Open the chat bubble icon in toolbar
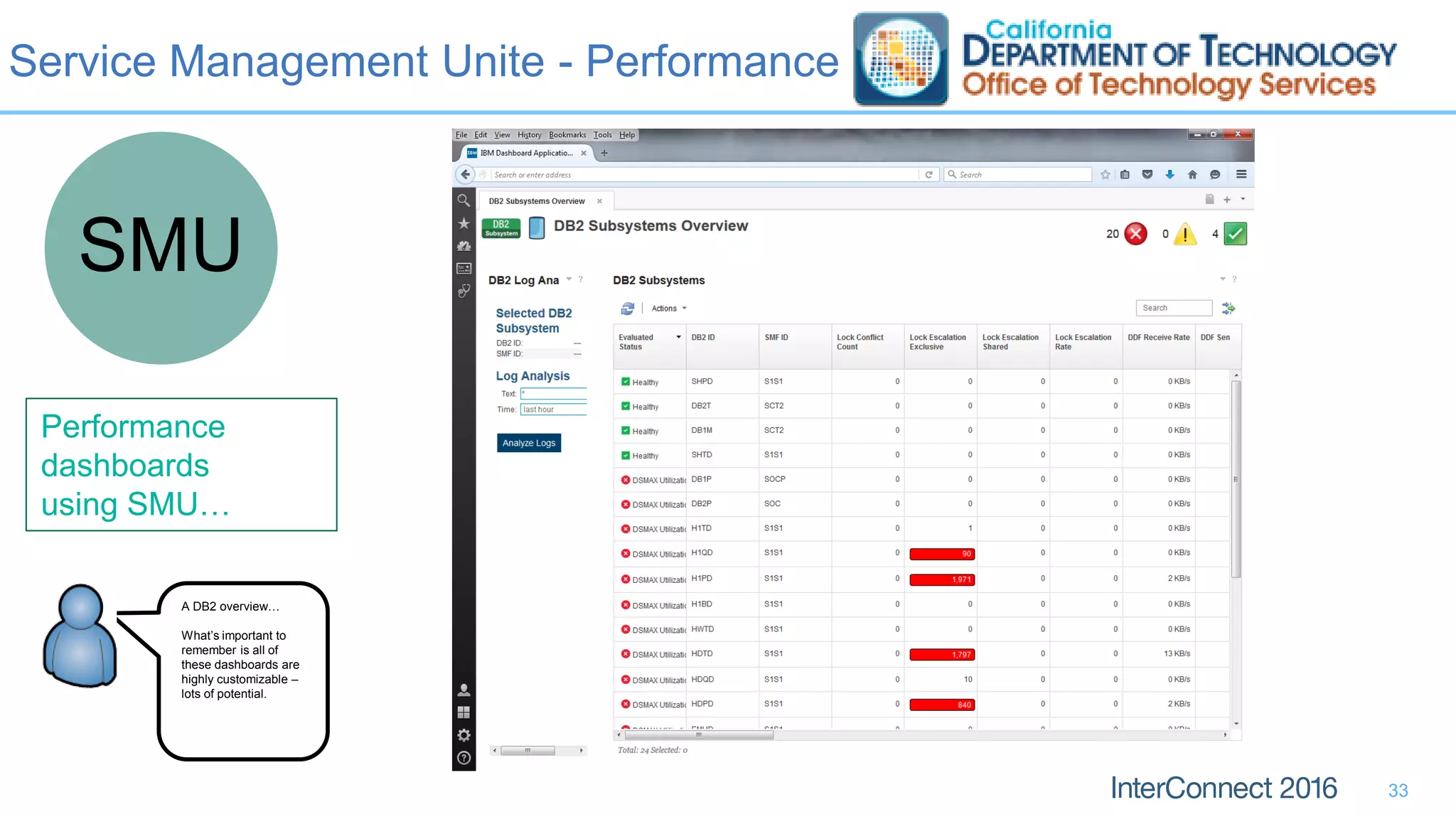This screenshot has width=1456, height=819. [x=1215, y=174]
